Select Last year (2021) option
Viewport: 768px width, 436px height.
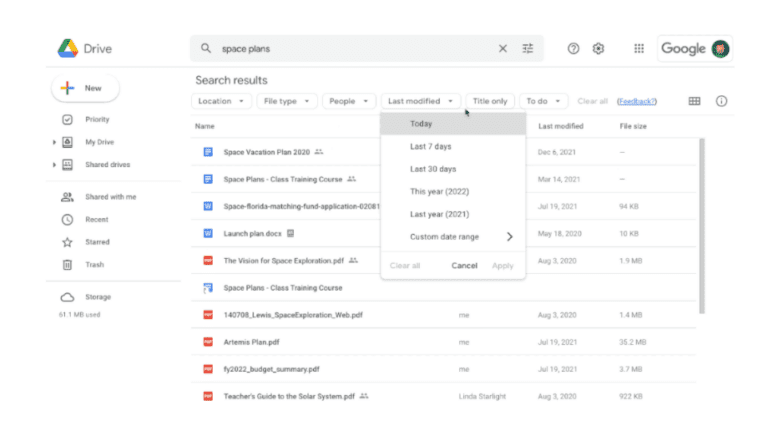(453, 214)
